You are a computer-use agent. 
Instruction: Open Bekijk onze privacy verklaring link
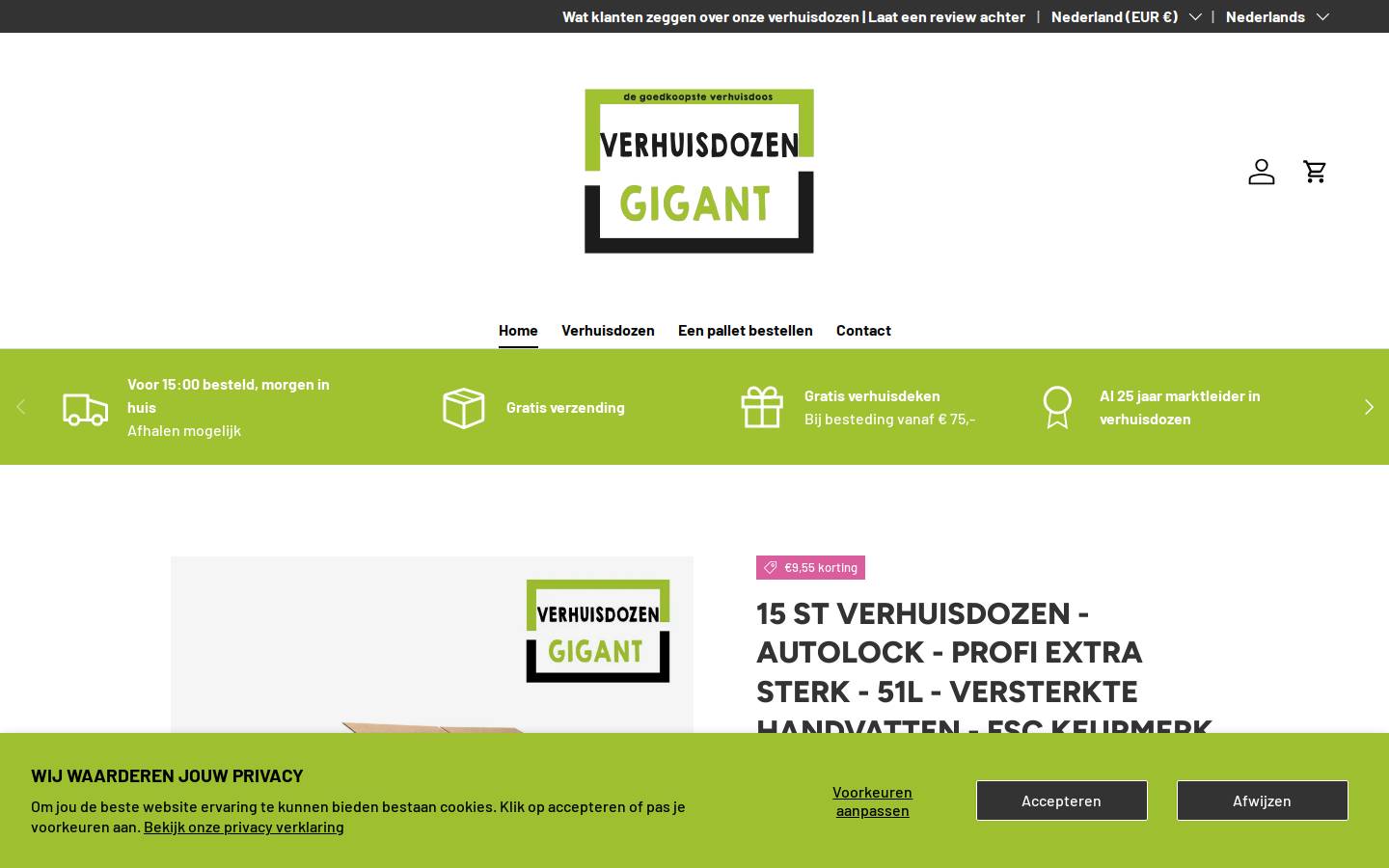244,827
